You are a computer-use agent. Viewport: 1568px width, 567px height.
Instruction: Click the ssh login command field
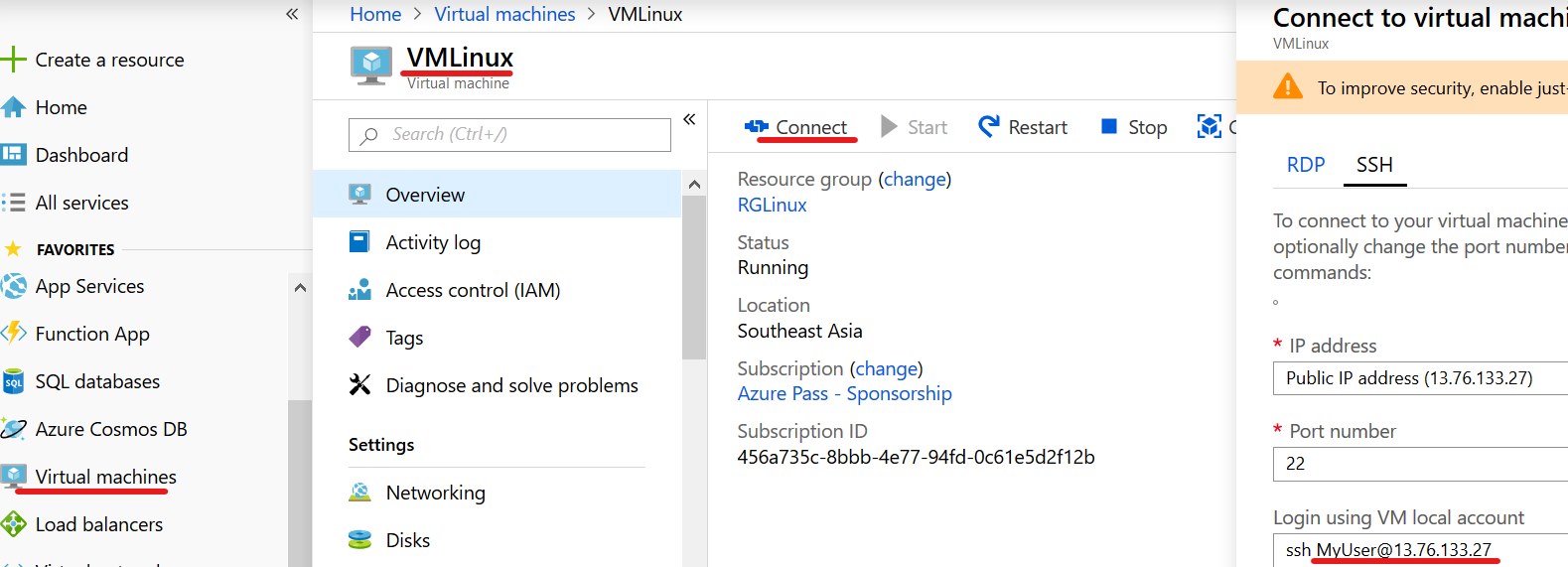click(1420, 550)
